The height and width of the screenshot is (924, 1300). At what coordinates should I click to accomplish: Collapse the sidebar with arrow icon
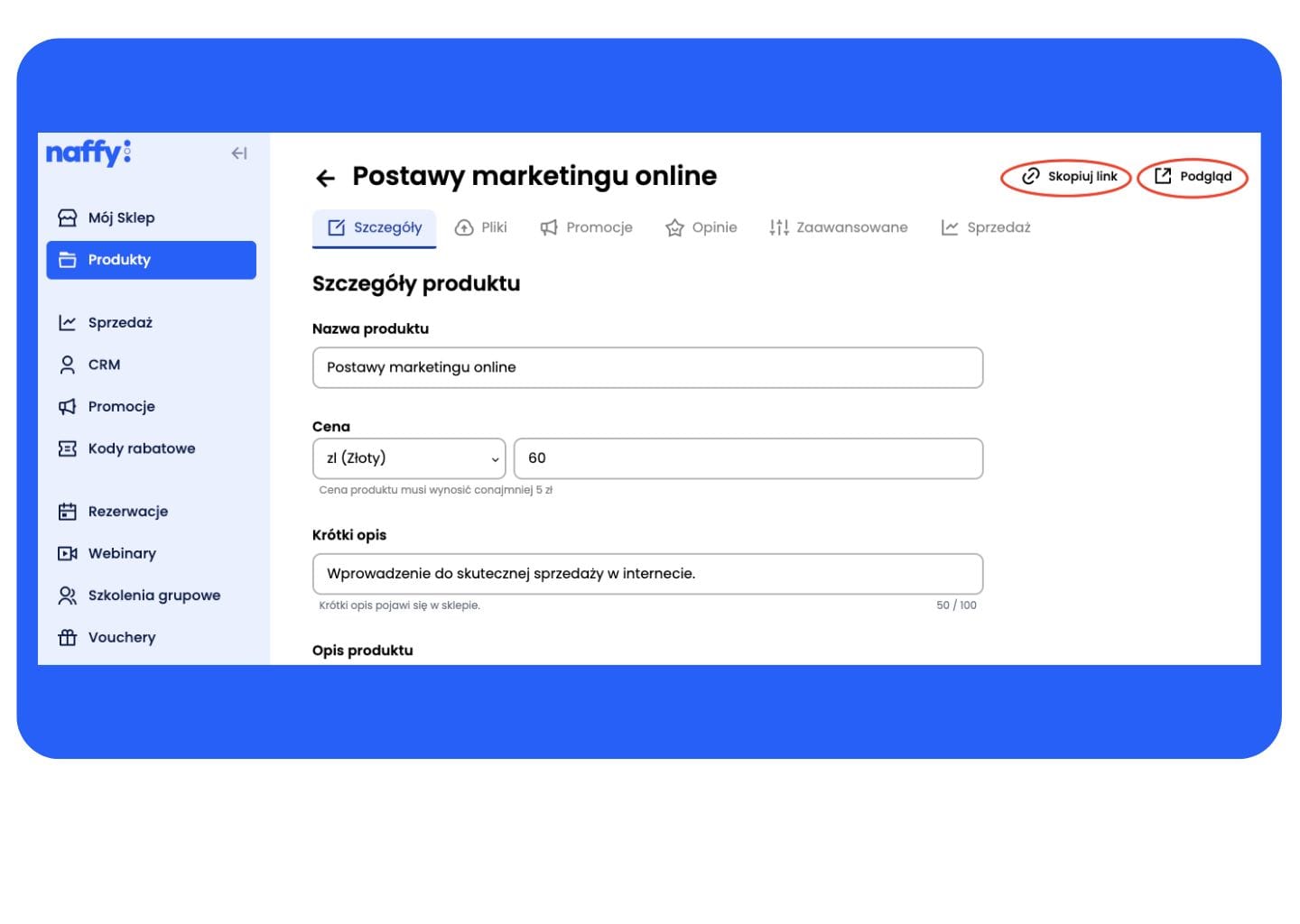pyautogui.click(x=239, y=153)
